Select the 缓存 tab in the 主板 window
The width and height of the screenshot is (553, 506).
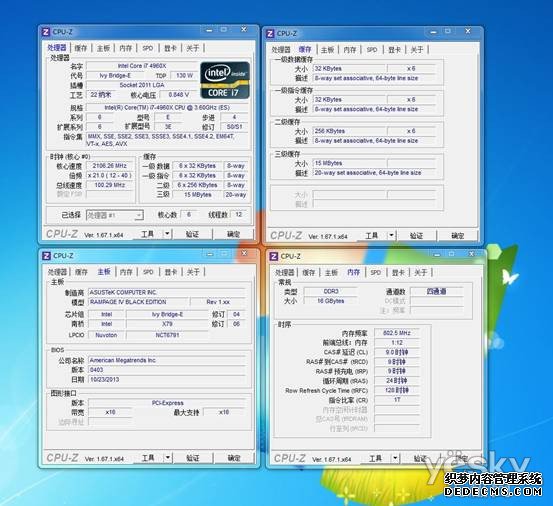(81, 272)
